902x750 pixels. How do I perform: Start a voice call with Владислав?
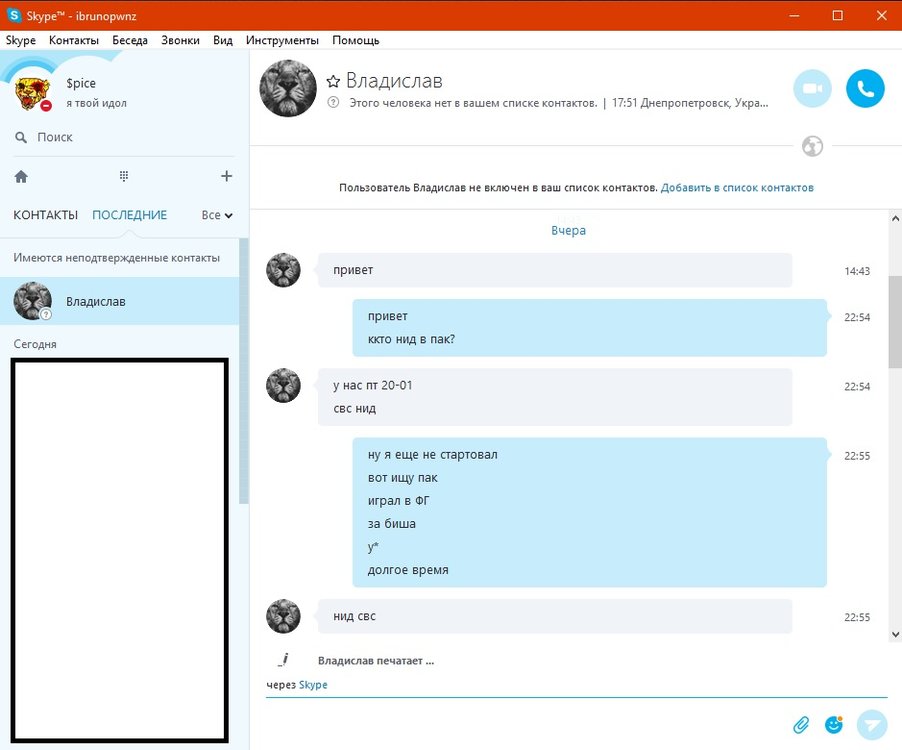865,89
